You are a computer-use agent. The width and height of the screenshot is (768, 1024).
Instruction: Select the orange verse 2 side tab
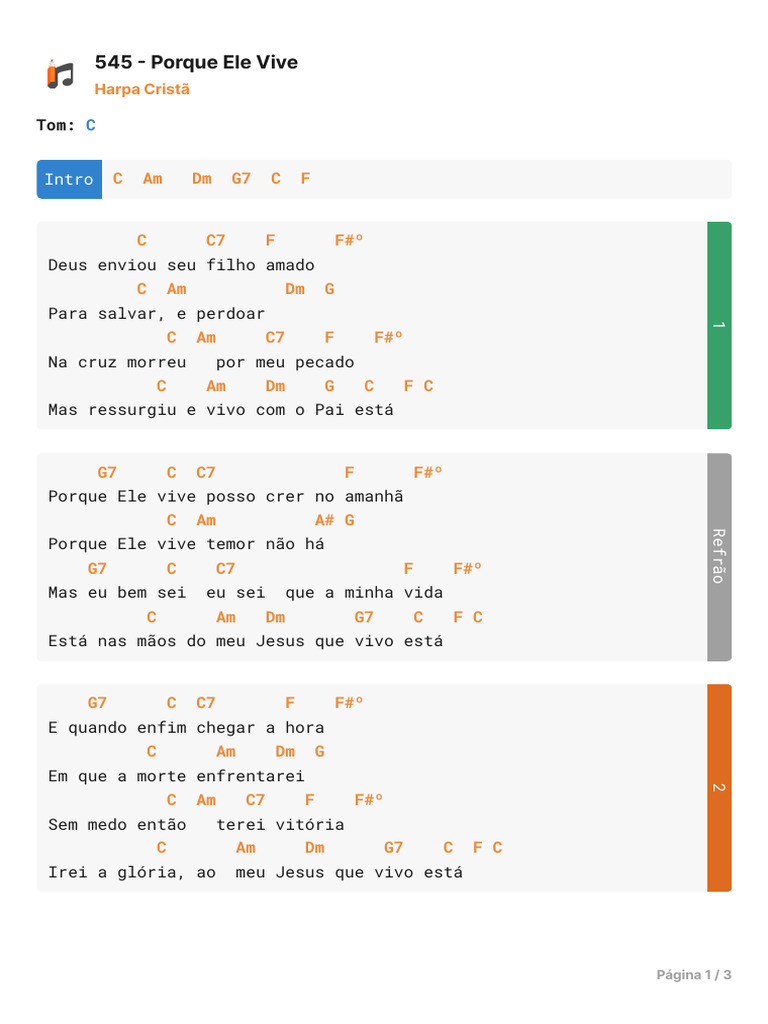tap(719, 788)
